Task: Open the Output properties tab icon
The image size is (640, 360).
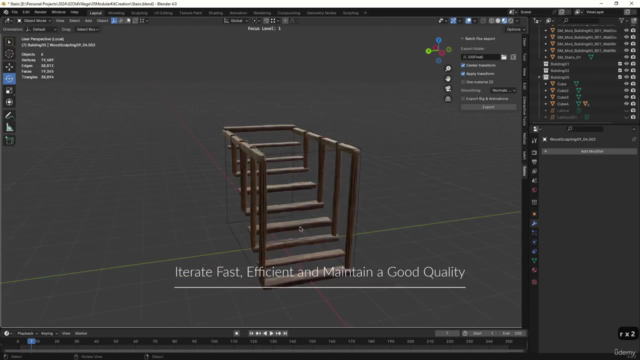Action: [x=534, y=162]
